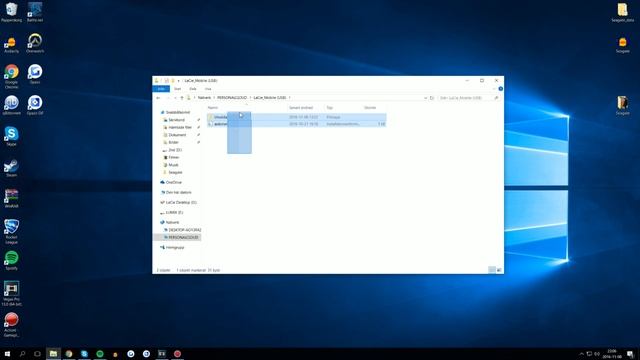Select Hämtade filer in navigation pane
The image size is (640, 360).
tap(180, 127)
